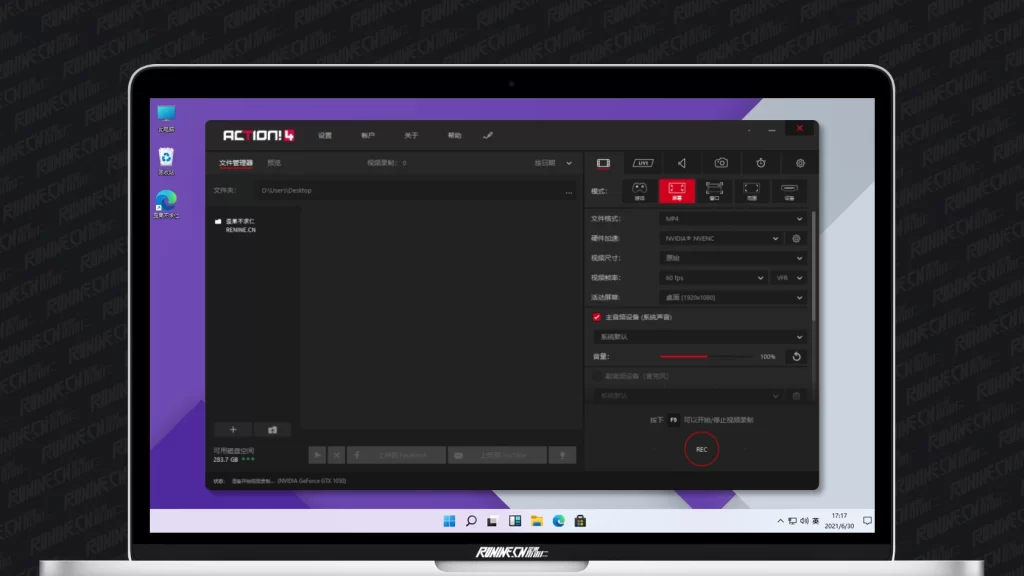Open the NVIDIA NVENC acceleration dropdown
1024x576 pixels.
tap(720, 238)
